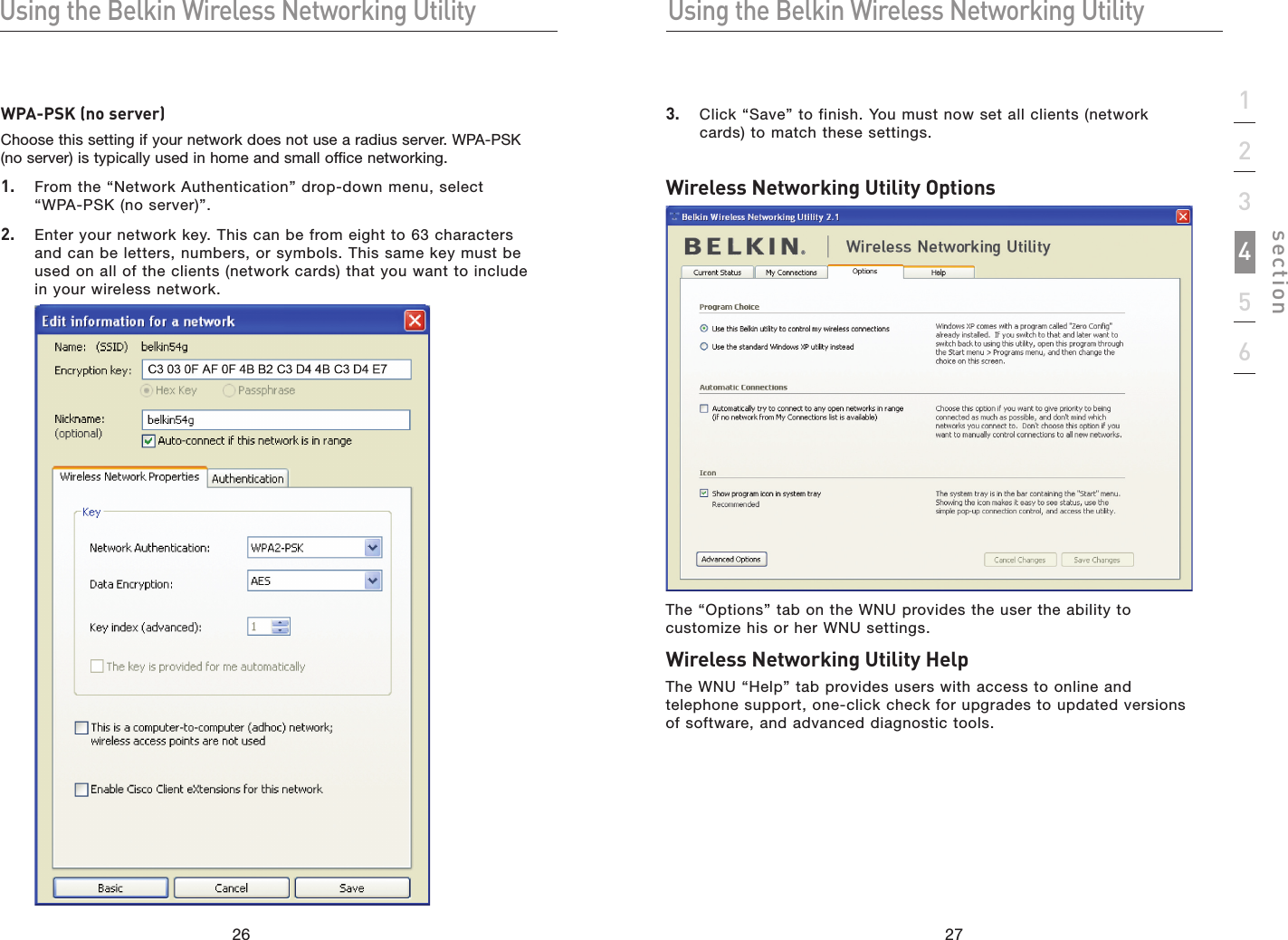Click the 'belkin54g' SSID name text

165,346
